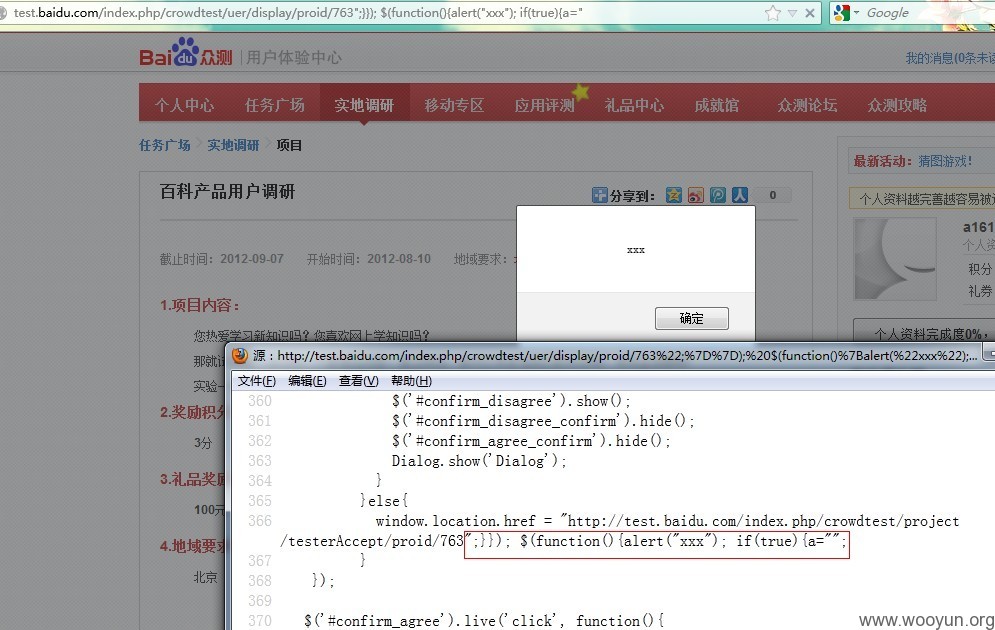Open the 任务广场 nav tab
995x630 pixels.
[275, 105]
